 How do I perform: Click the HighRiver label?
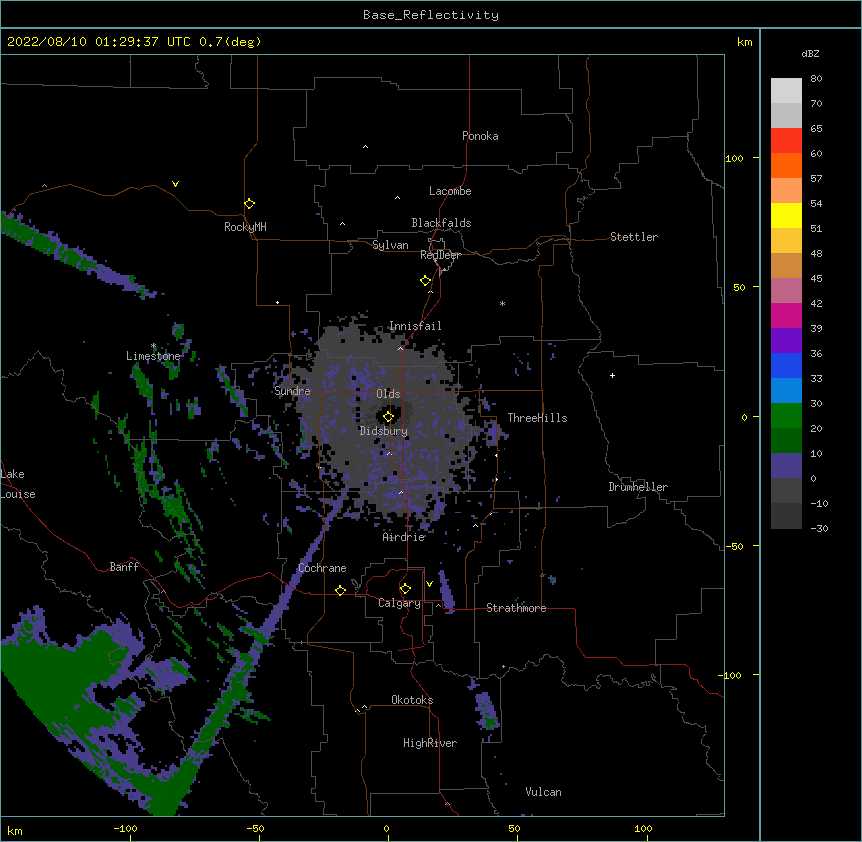(430, 743)
